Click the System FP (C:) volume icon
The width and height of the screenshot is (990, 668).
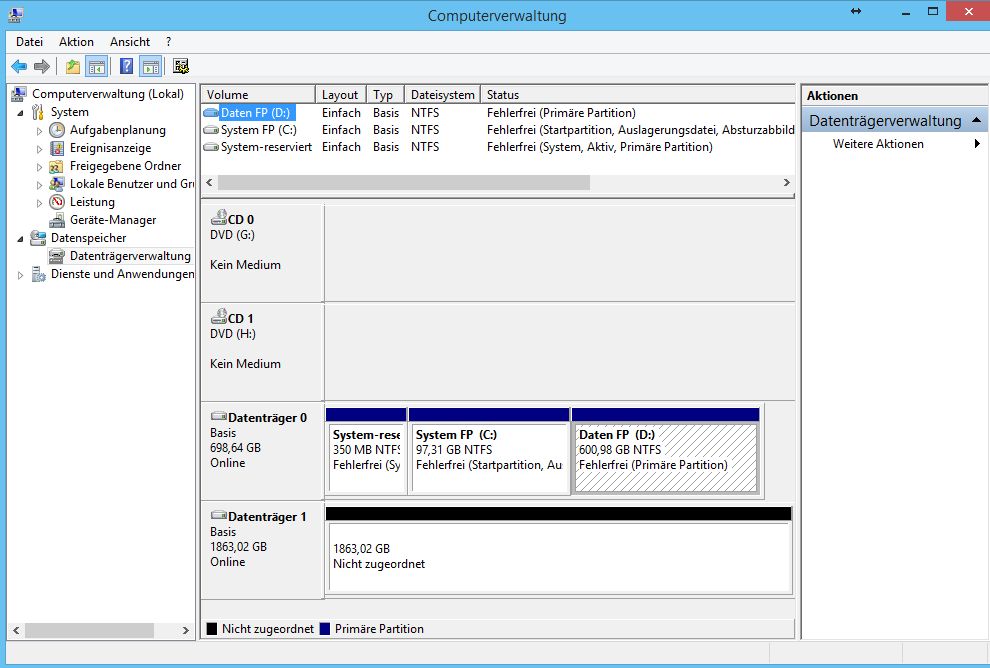(211, 130)
